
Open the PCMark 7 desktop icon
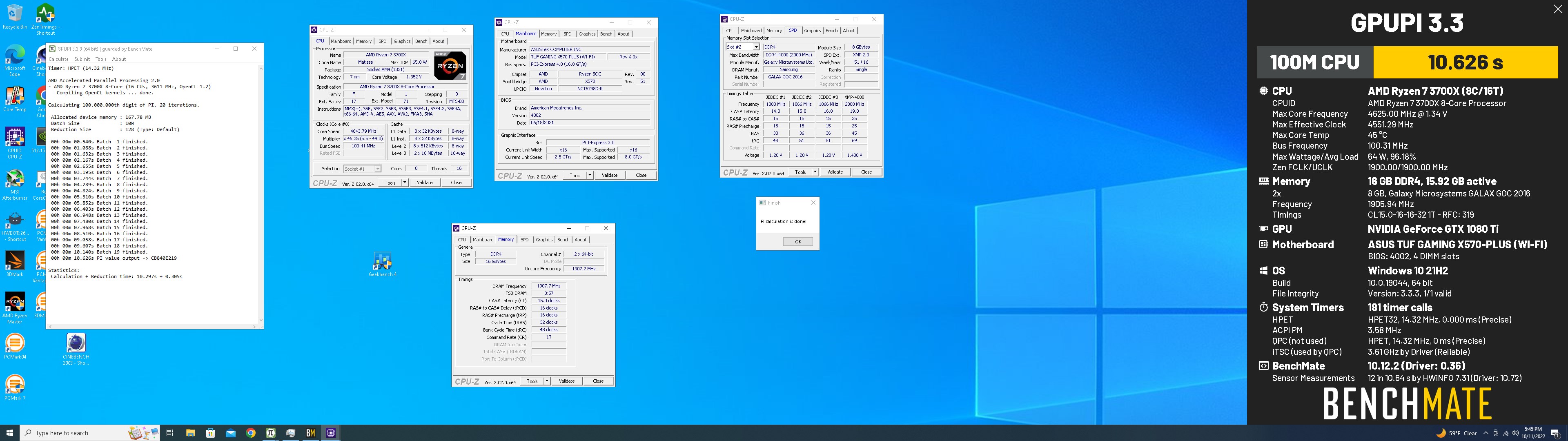[x=15, y=388]
